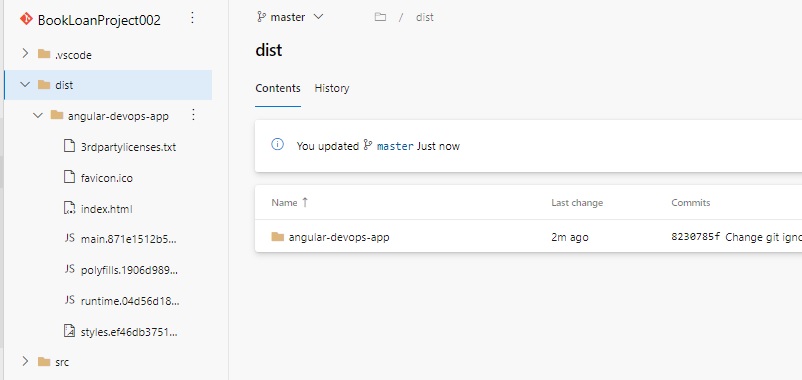Click the 'dist' page heading
The image size is (802, 380).
(x=269, y=50)
